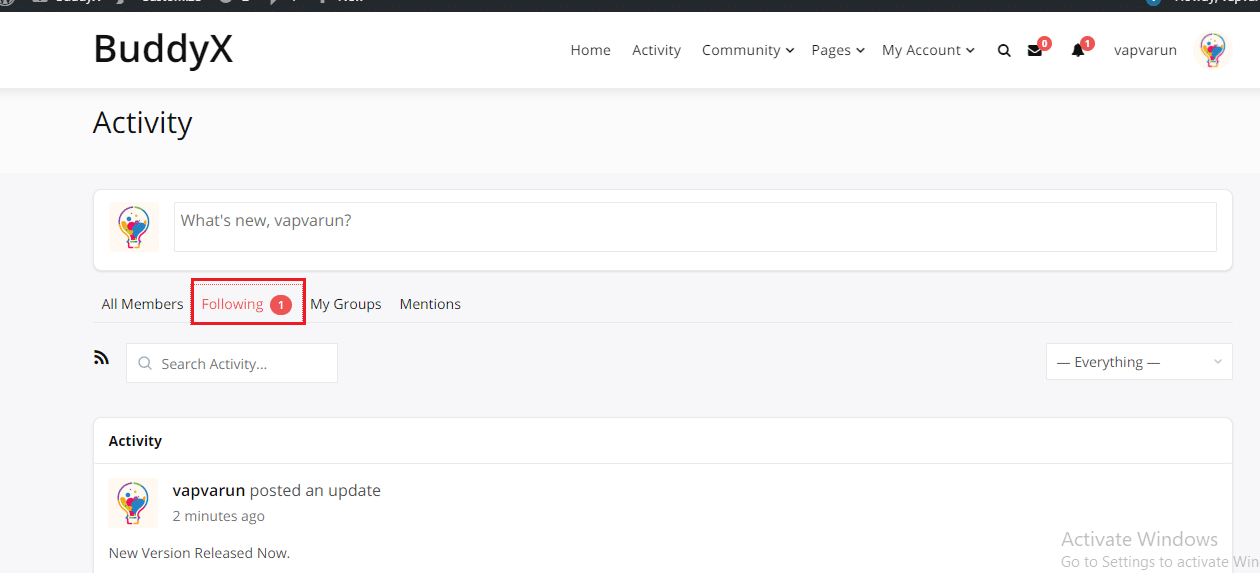Open the messages envelope icon
Screen dimensions: 1260x573
click(1035, 50)
